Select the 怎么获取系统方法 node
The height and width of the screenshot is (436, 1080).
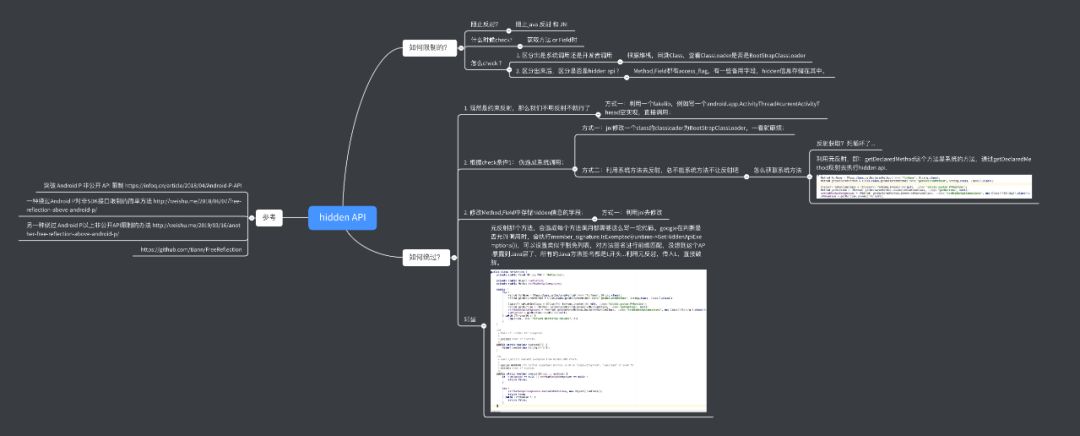pos(778,170)
